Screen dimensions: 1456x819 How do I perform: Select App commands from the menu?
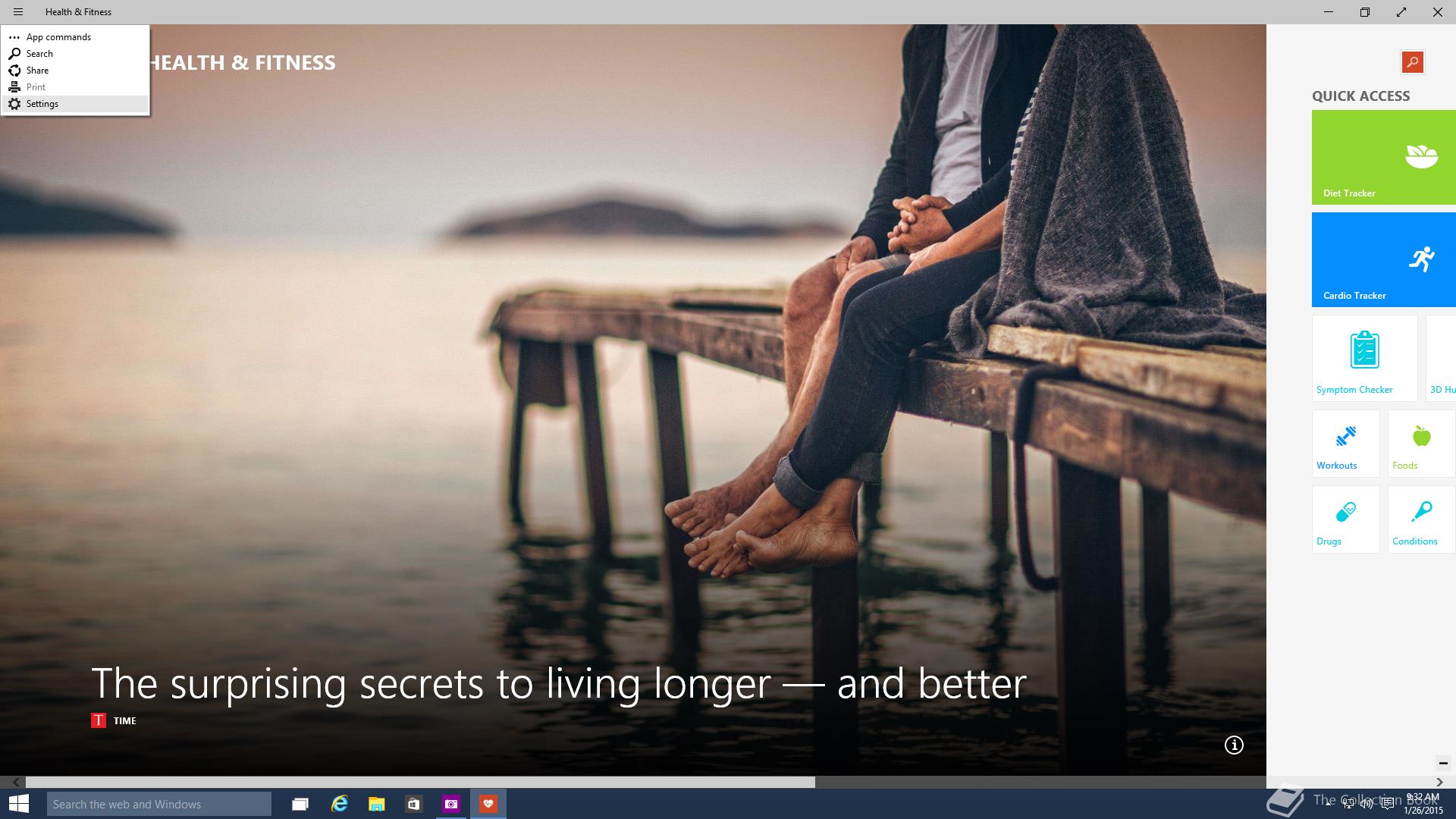pos(75,37)
